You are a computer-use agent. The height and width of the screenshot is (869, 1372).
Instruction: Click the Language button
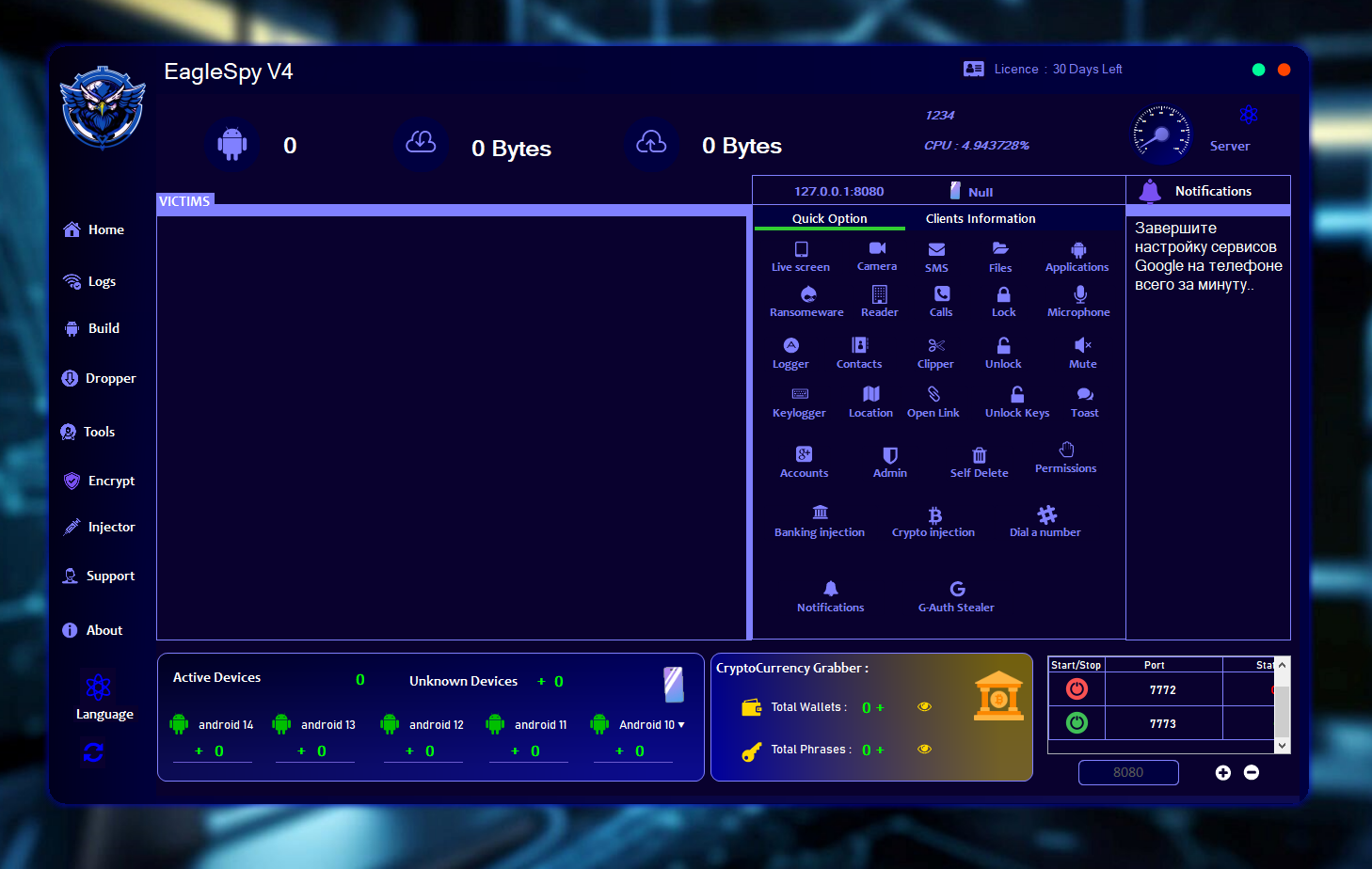[x=104, y=698]
